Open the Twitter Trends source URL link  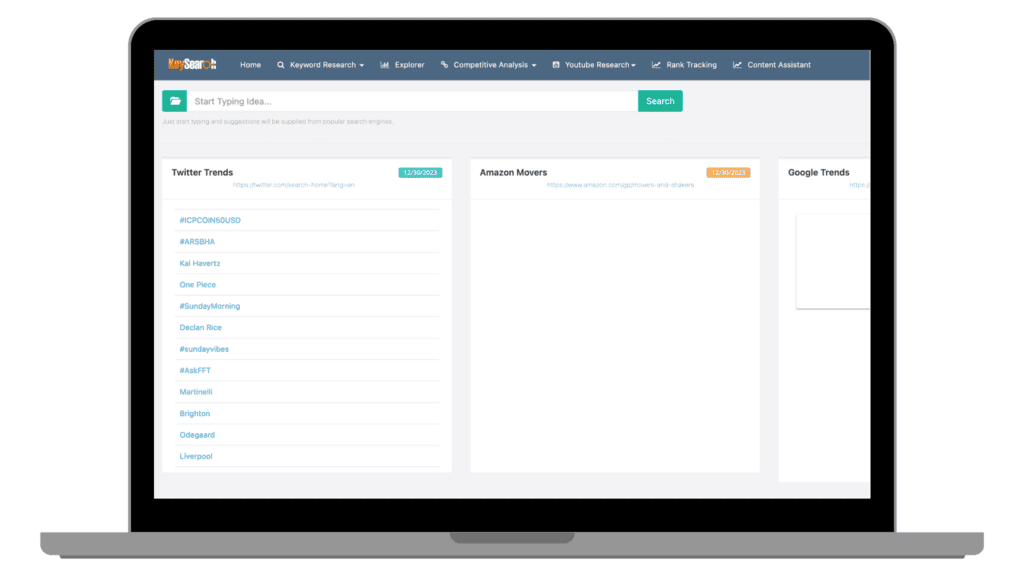(x=294, y=185)
